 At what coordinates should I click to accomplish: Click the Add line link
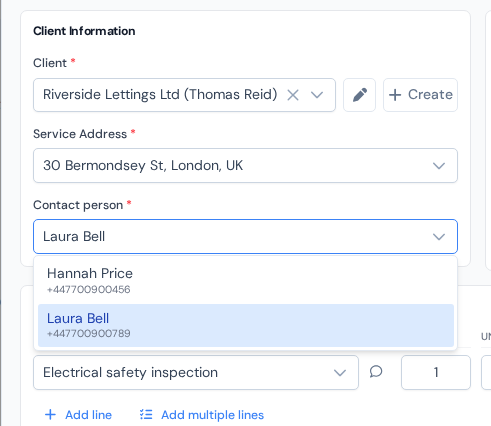(78, 415)
